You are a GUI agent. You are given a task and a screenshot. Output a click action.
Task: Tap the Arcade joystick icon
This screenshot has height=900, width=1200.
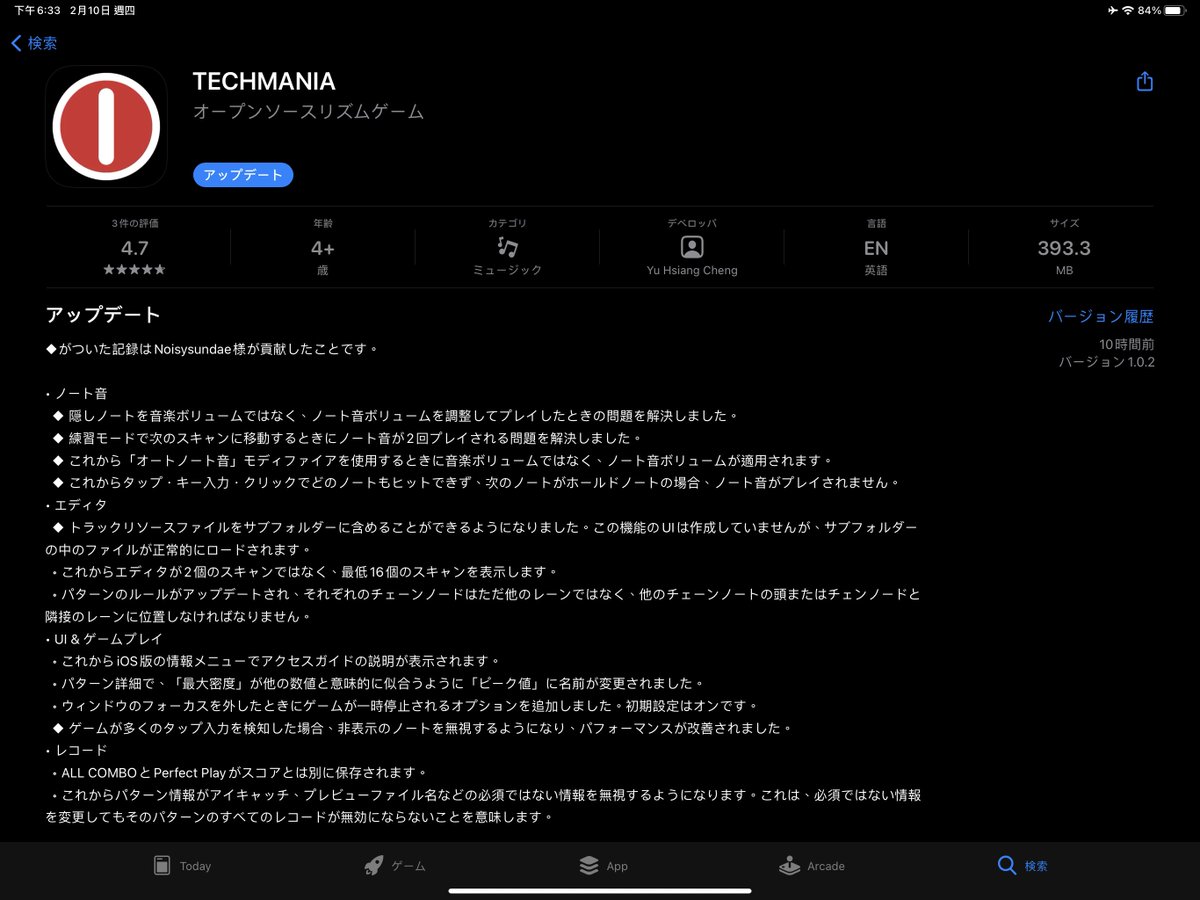click(789, 866)
